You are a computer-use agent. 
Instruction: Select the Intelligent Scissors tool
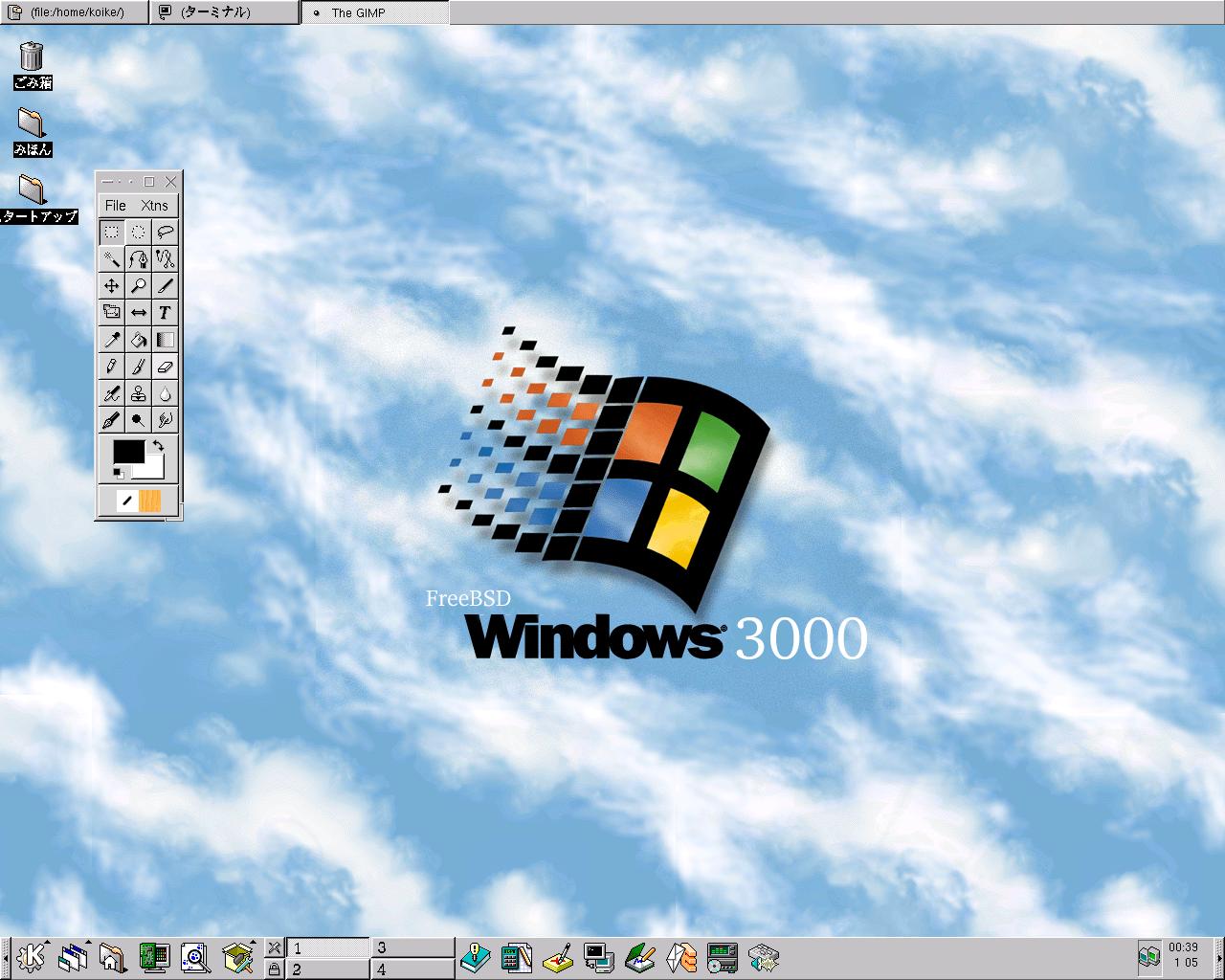pyautogui.click(x=166, y=258)
